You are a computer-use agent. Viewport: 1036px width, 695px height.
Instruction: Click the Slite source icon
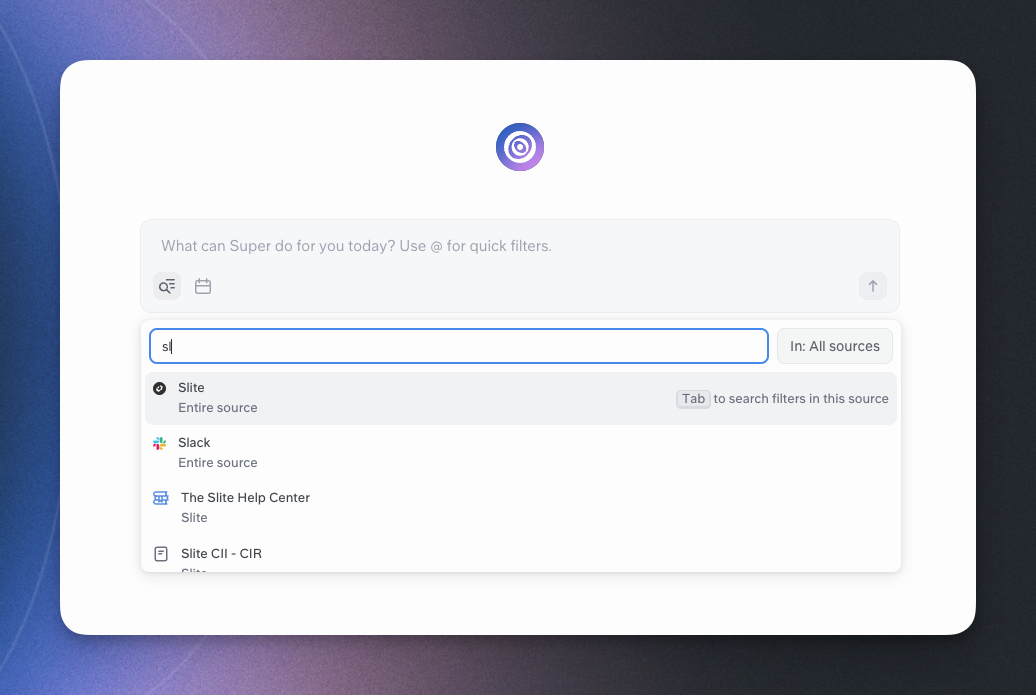click(x=160, y=388)
